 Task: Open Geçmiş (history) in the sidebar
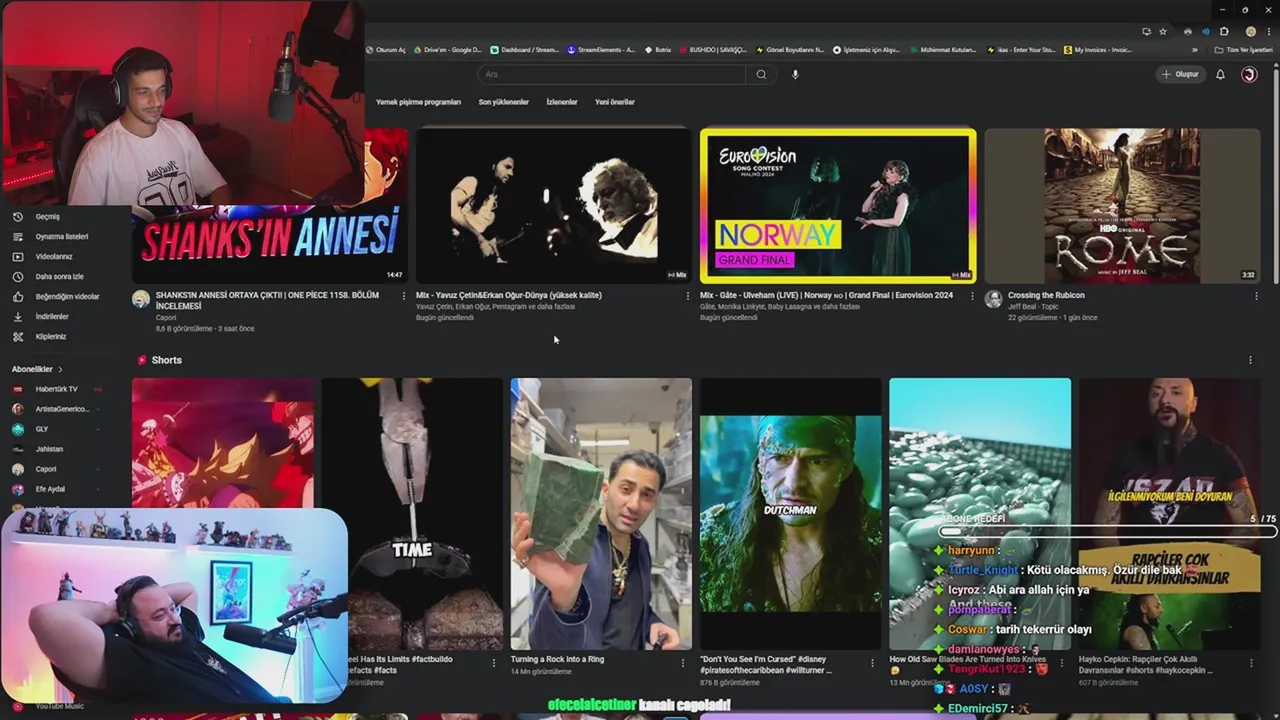pyautogui.click(x=48, y=217)
